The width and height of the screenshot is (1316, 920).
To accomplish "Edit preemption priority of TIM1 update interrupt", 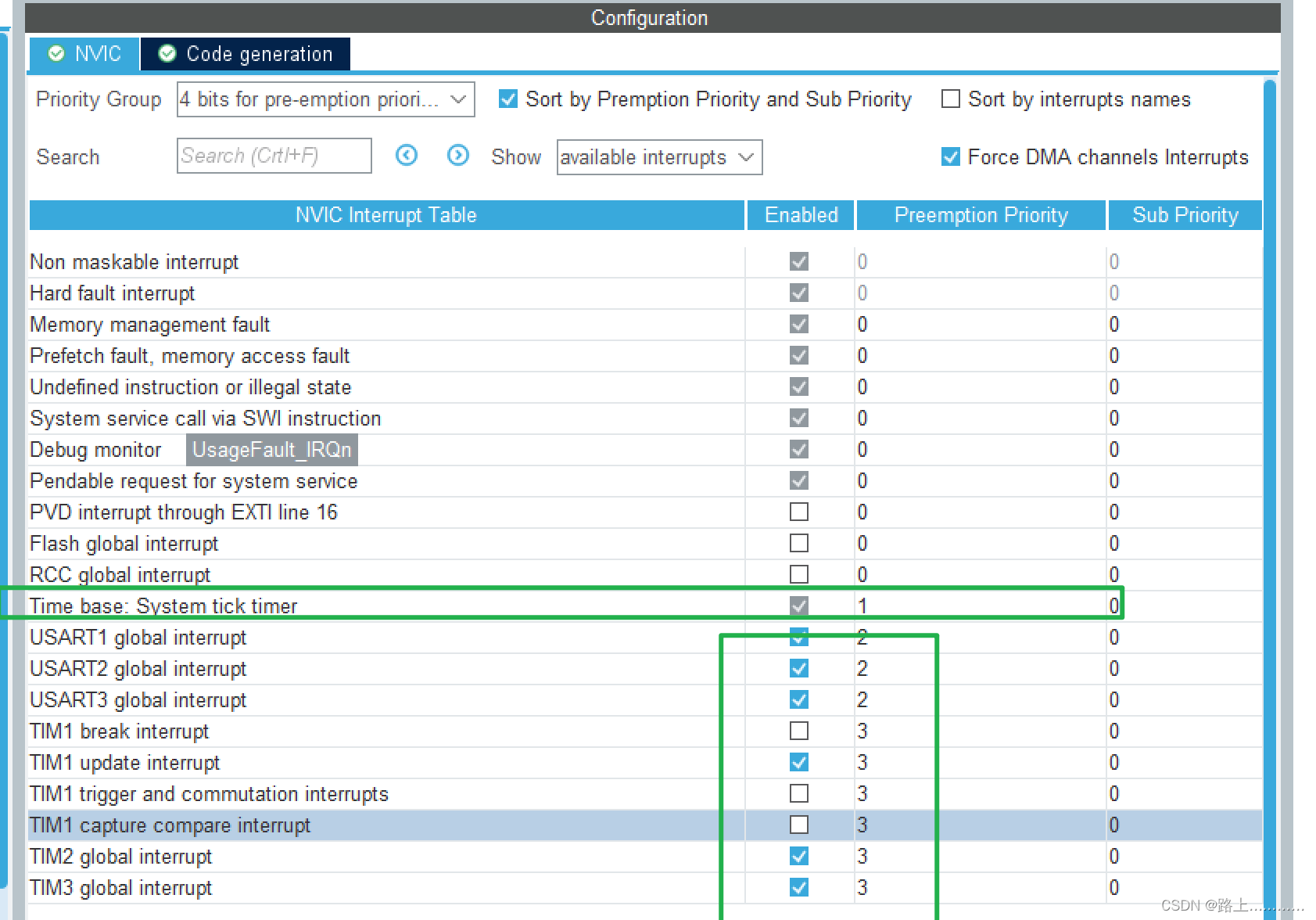I will click(x=981, y=763).
